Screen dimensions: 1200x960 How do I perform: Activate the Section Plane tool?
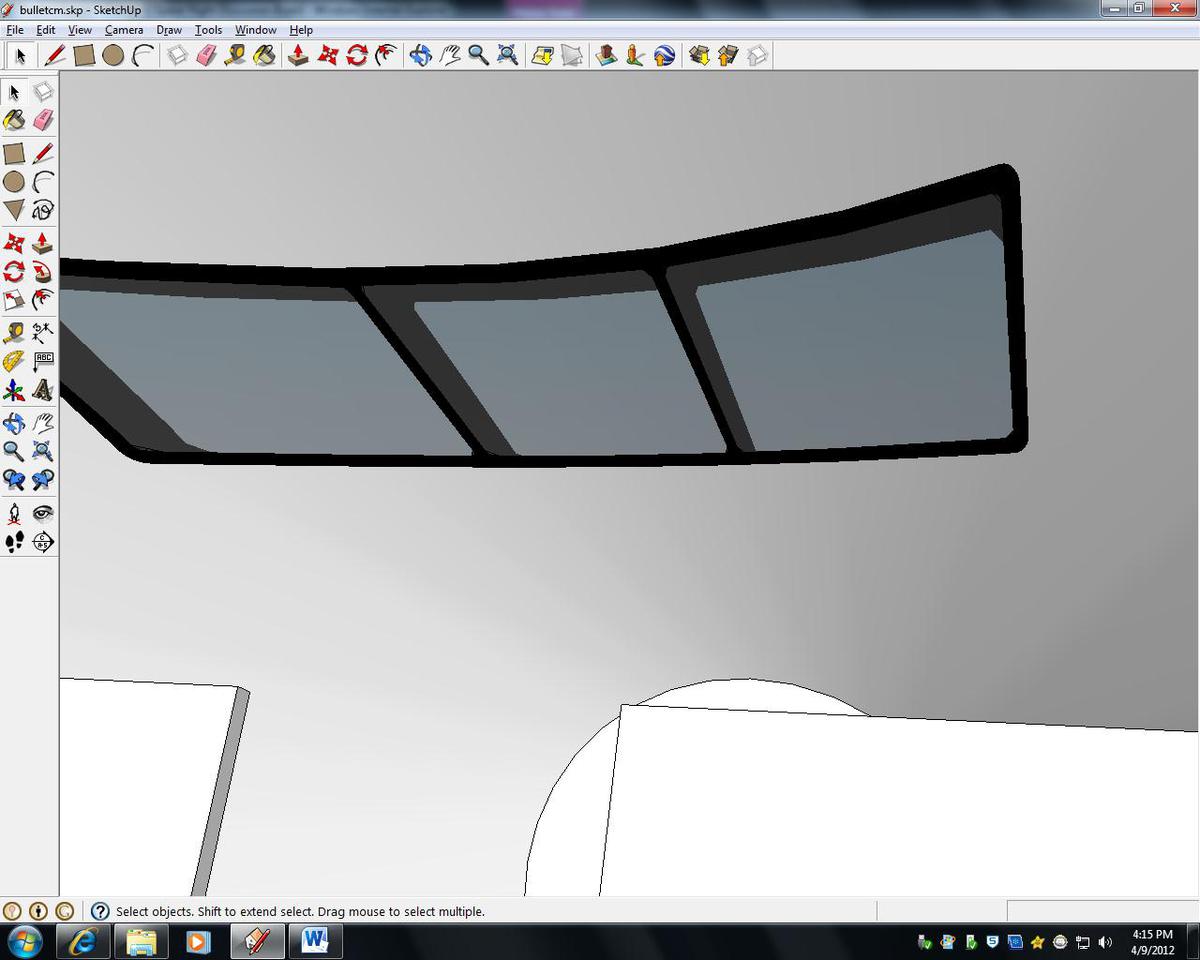click(x=43, y=542)
